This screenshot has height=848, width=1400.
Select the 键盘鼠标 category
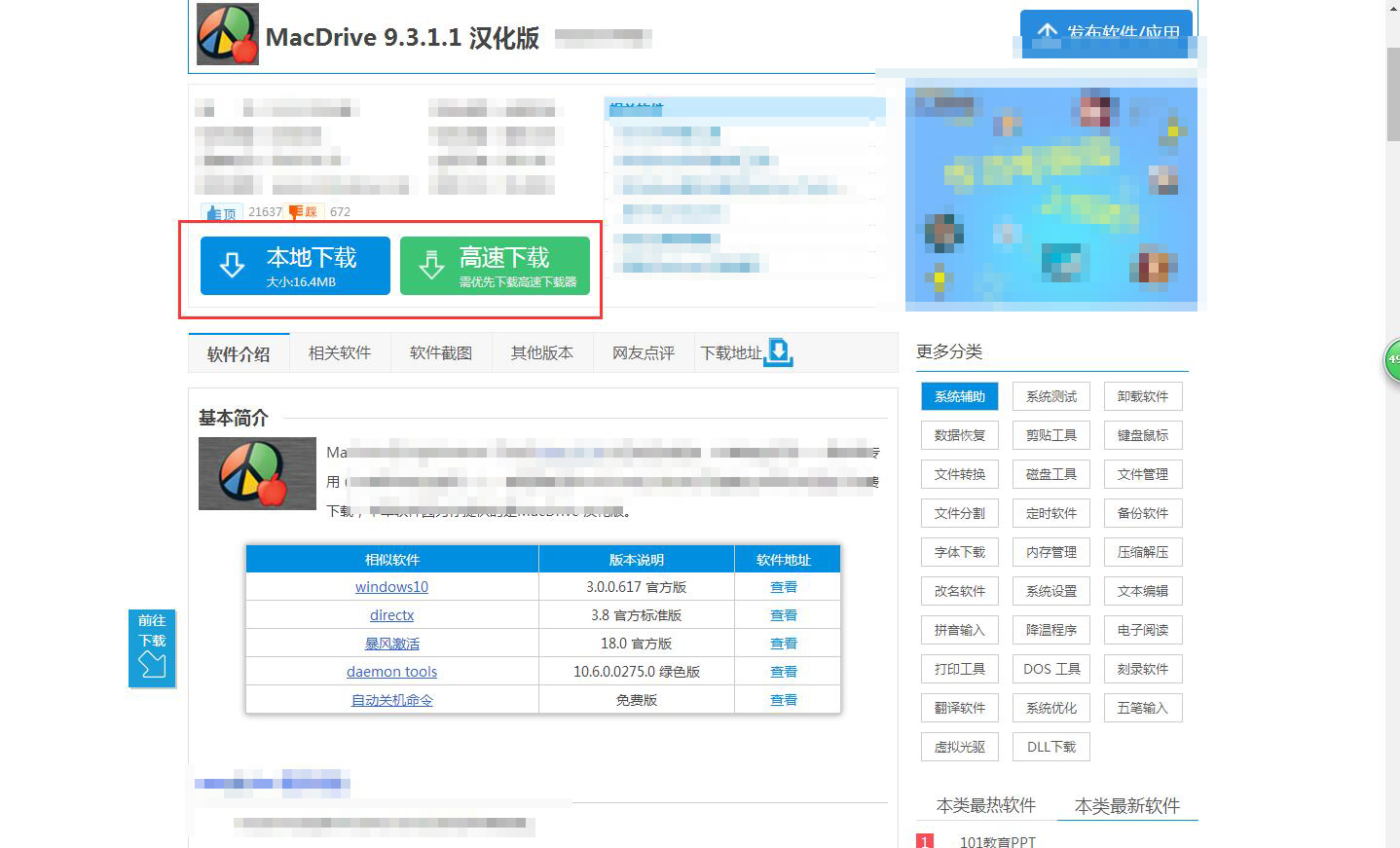[1143, 435]
